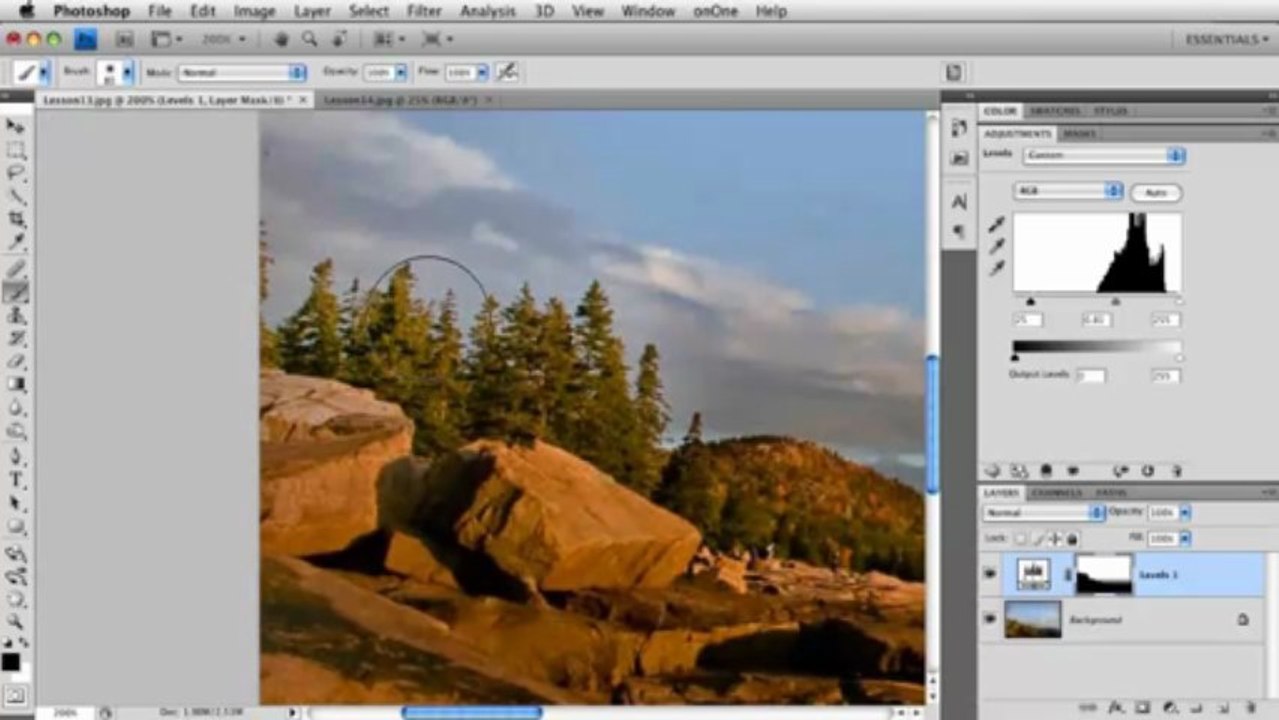This screenshot has height=720, width=1279.
Task: Pick the gray point eyedropper in Levels
Action: [996, 246]
